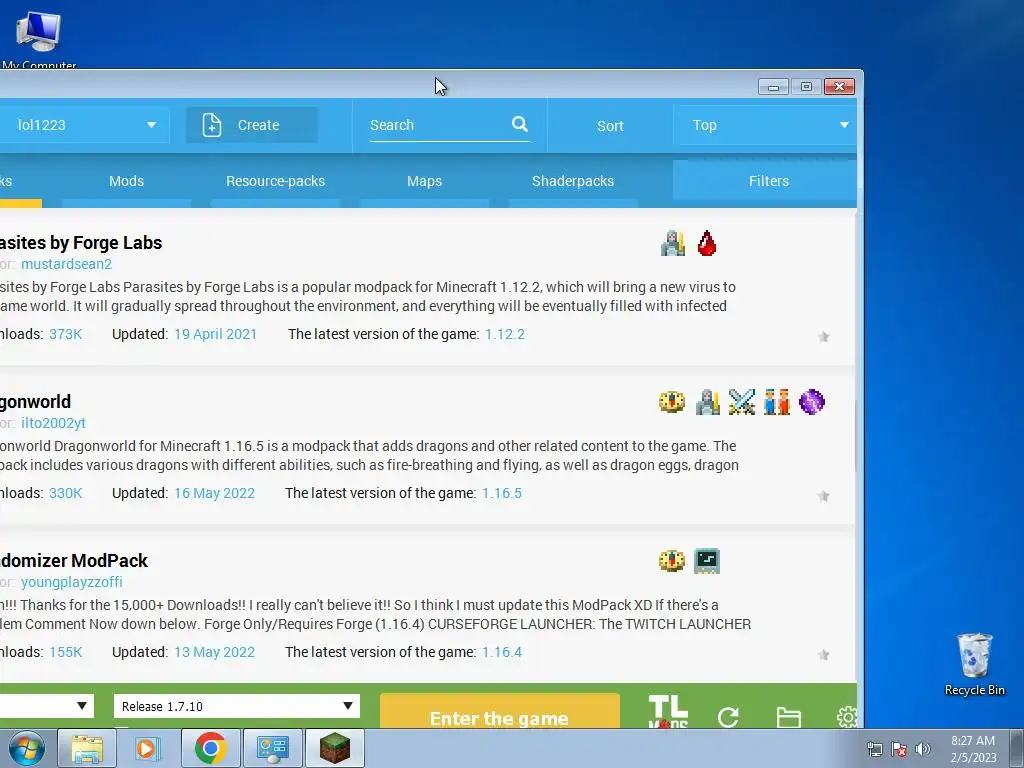This screenshot has width=1024, height=768.
Task: Favorite the Dragonworld modpack star
Action: pos(824,496)
